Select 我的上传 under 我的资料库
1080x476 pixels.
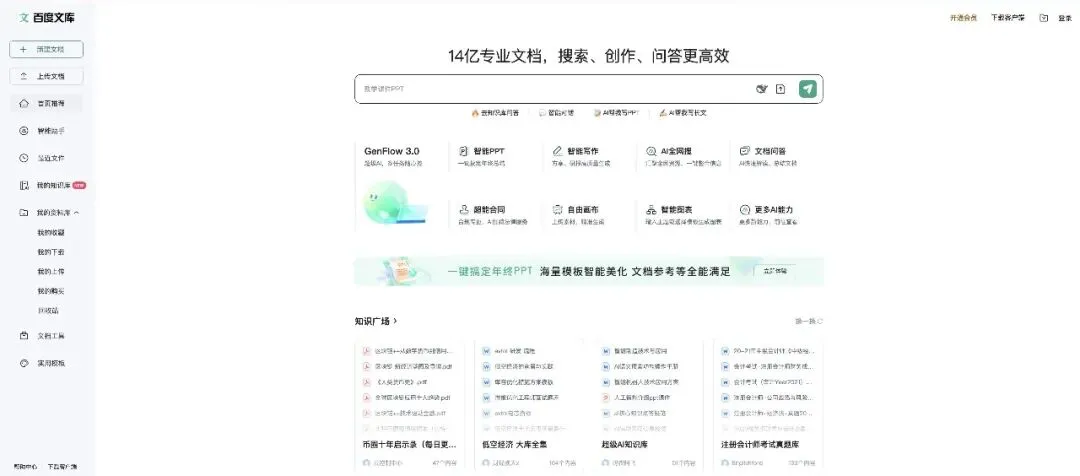pyautogui.click(x=50, y=271)
